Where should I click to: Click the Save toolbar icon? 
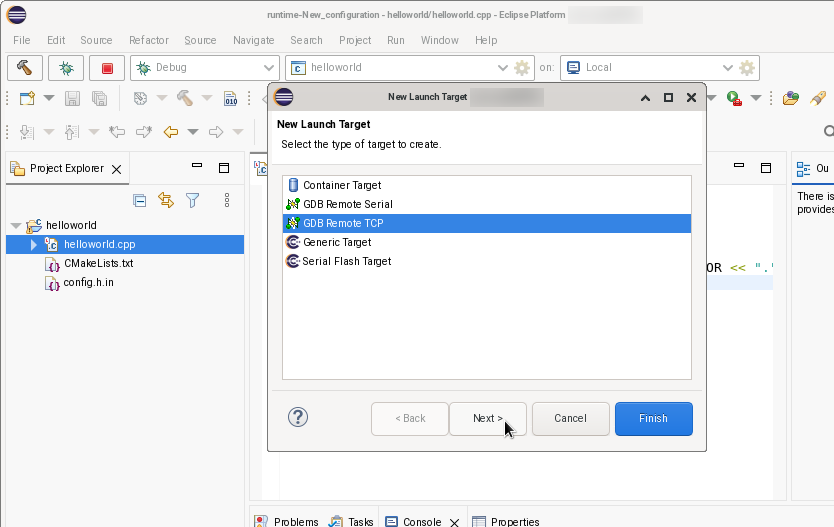point(72,98)
